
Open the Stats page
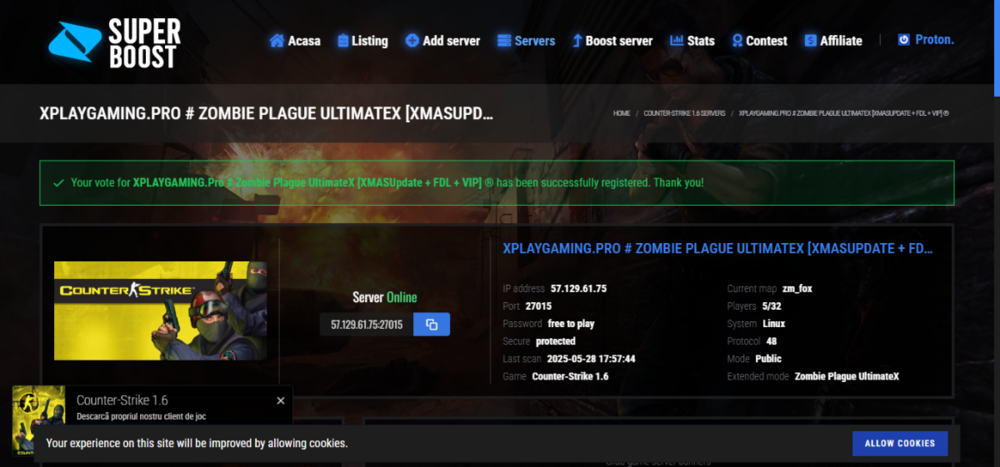(692, 41)
